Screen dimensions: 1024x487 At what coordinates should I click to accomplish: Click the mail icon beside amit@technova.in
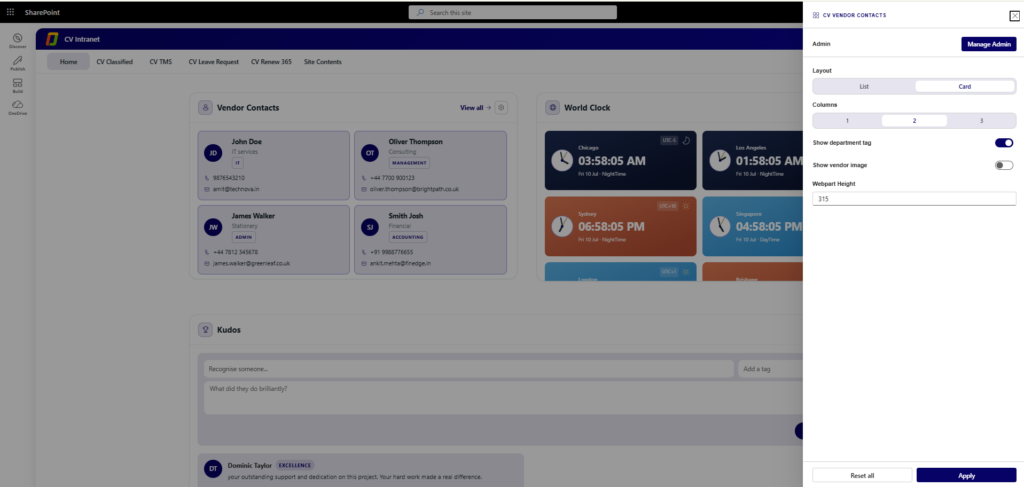207,189
